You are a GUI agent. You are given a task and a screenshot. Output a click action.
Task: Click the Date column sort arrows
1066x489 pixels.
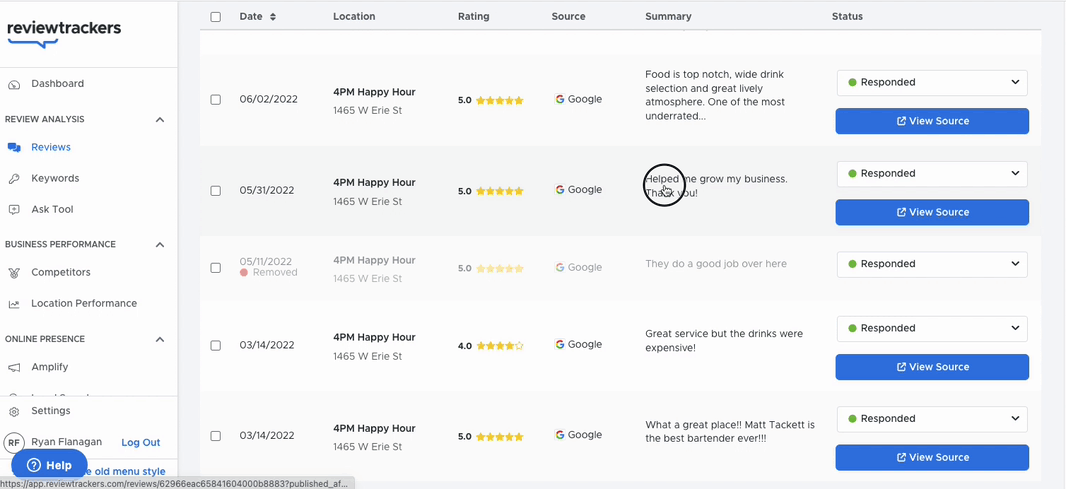point(273,17)
